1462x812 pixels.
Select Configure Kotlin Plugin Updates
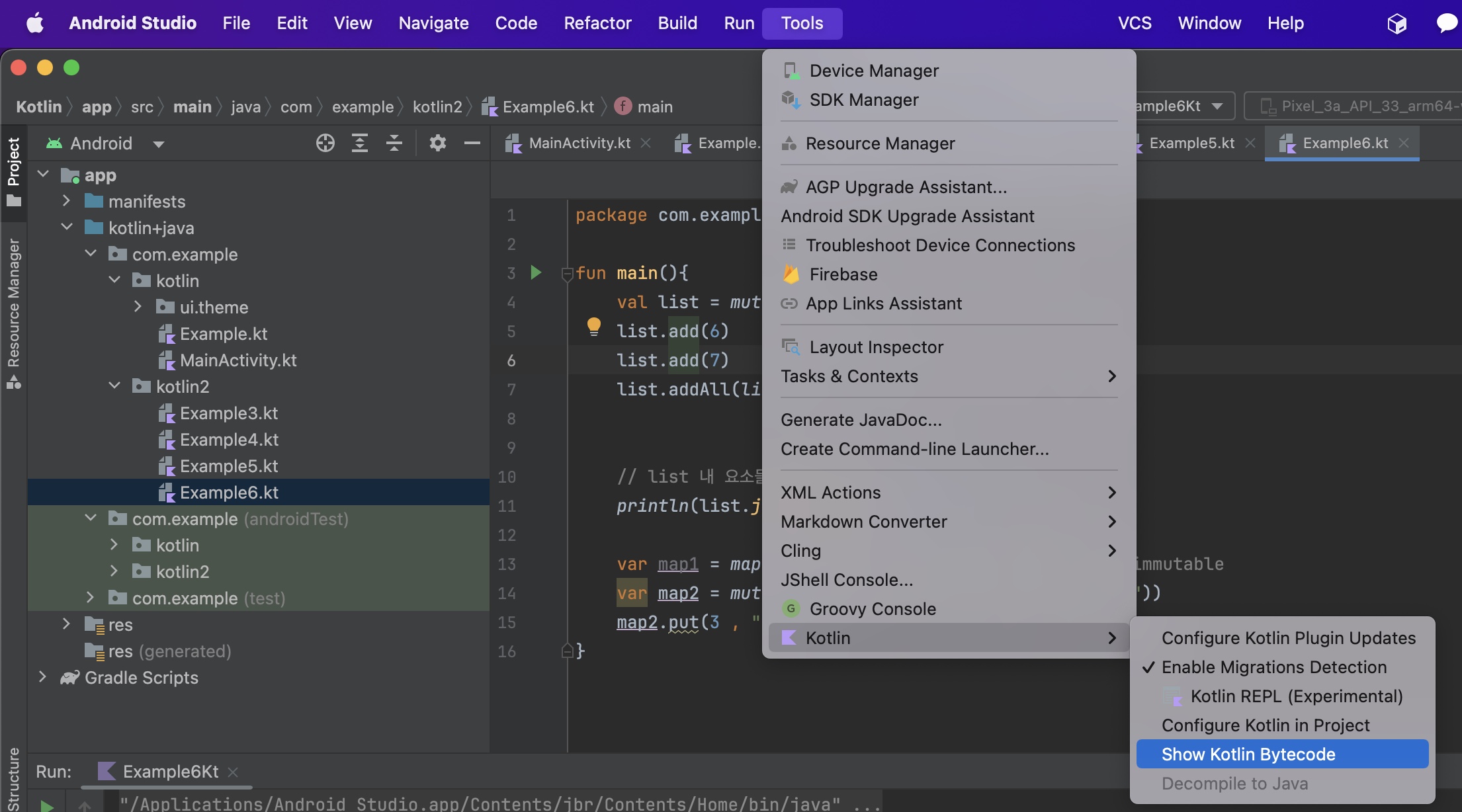click(1282, 637)
